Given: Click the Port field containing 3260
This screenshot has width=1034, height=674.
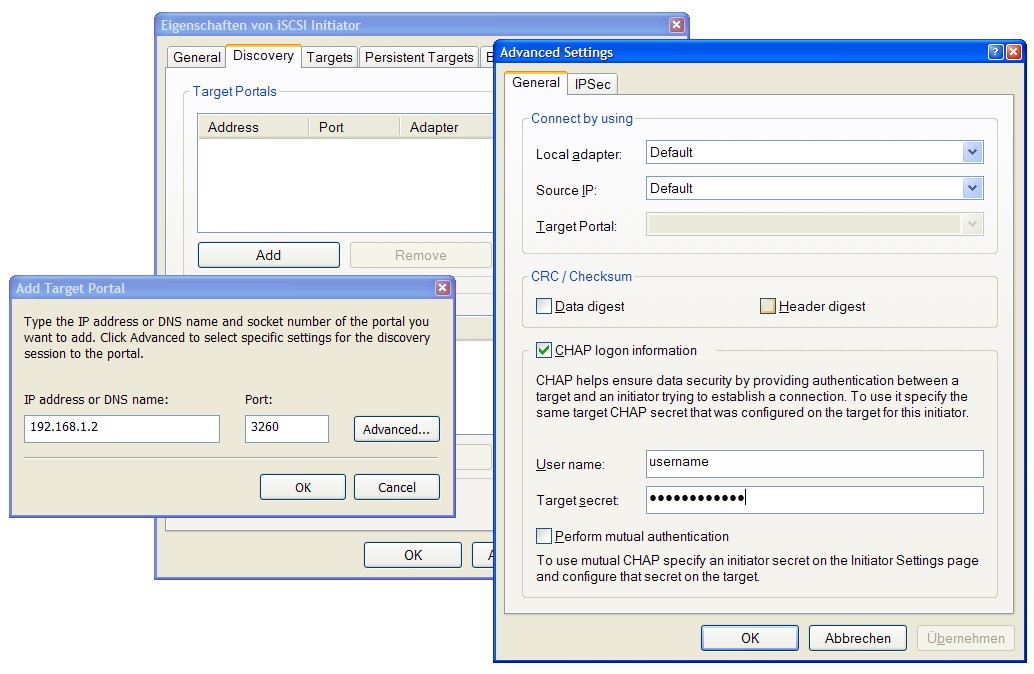Looking at the screenshot, I should (x=287, y=428).
